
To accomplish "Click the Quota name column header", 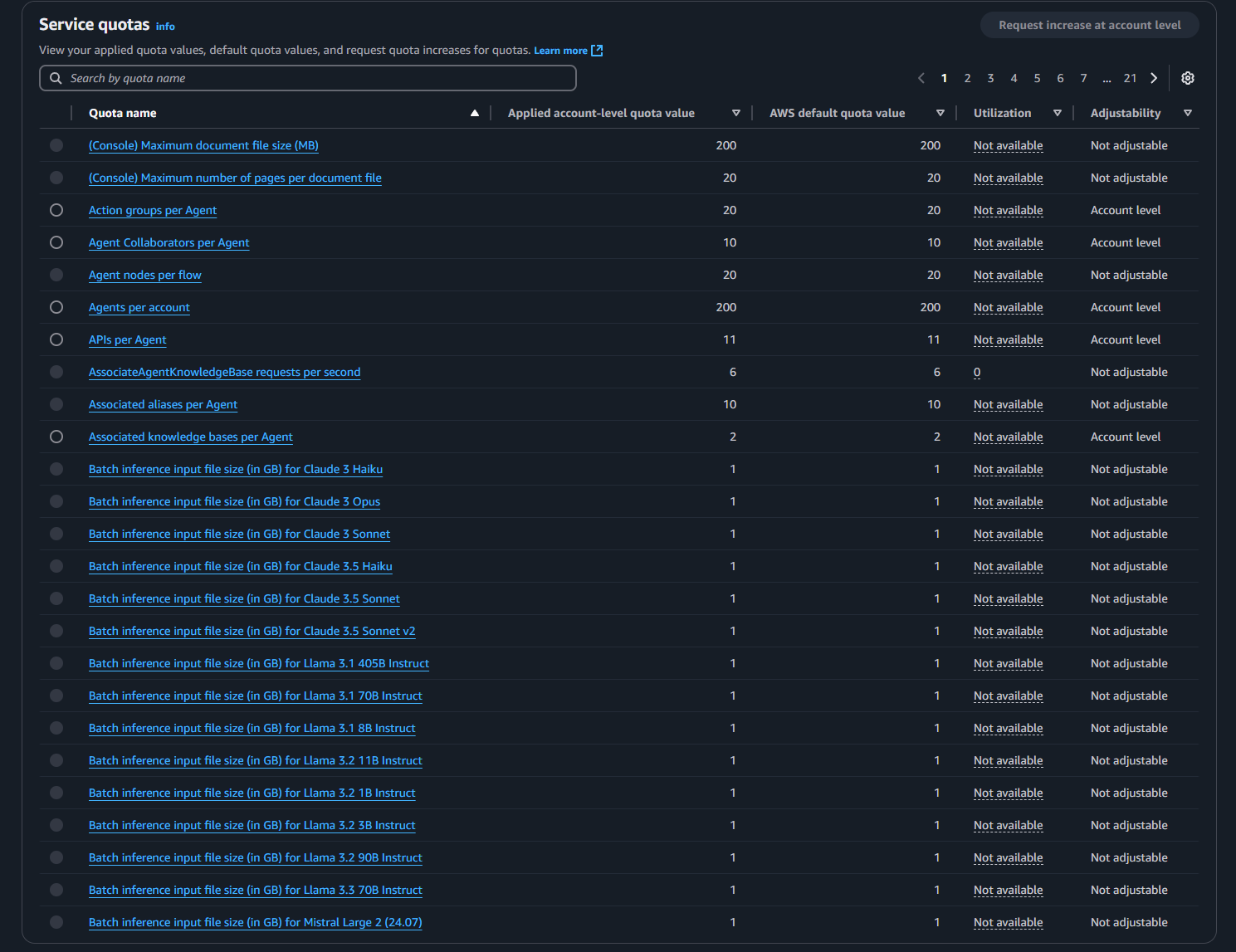I will pos(123,113).
